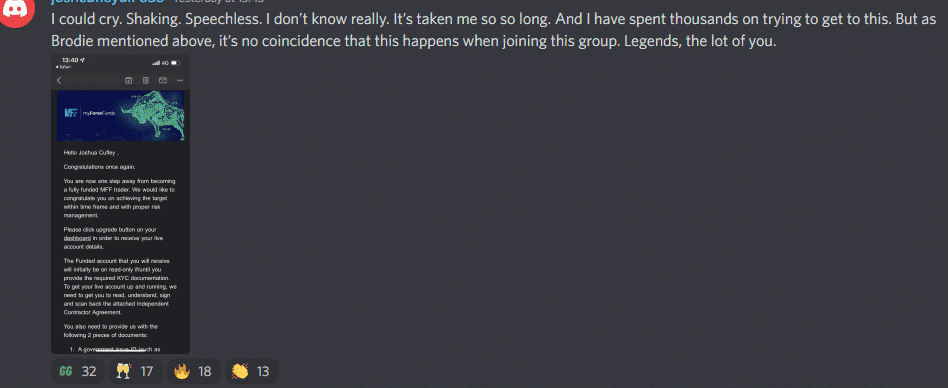Click the battery icon in the phone status bar

tap(175, 63)
